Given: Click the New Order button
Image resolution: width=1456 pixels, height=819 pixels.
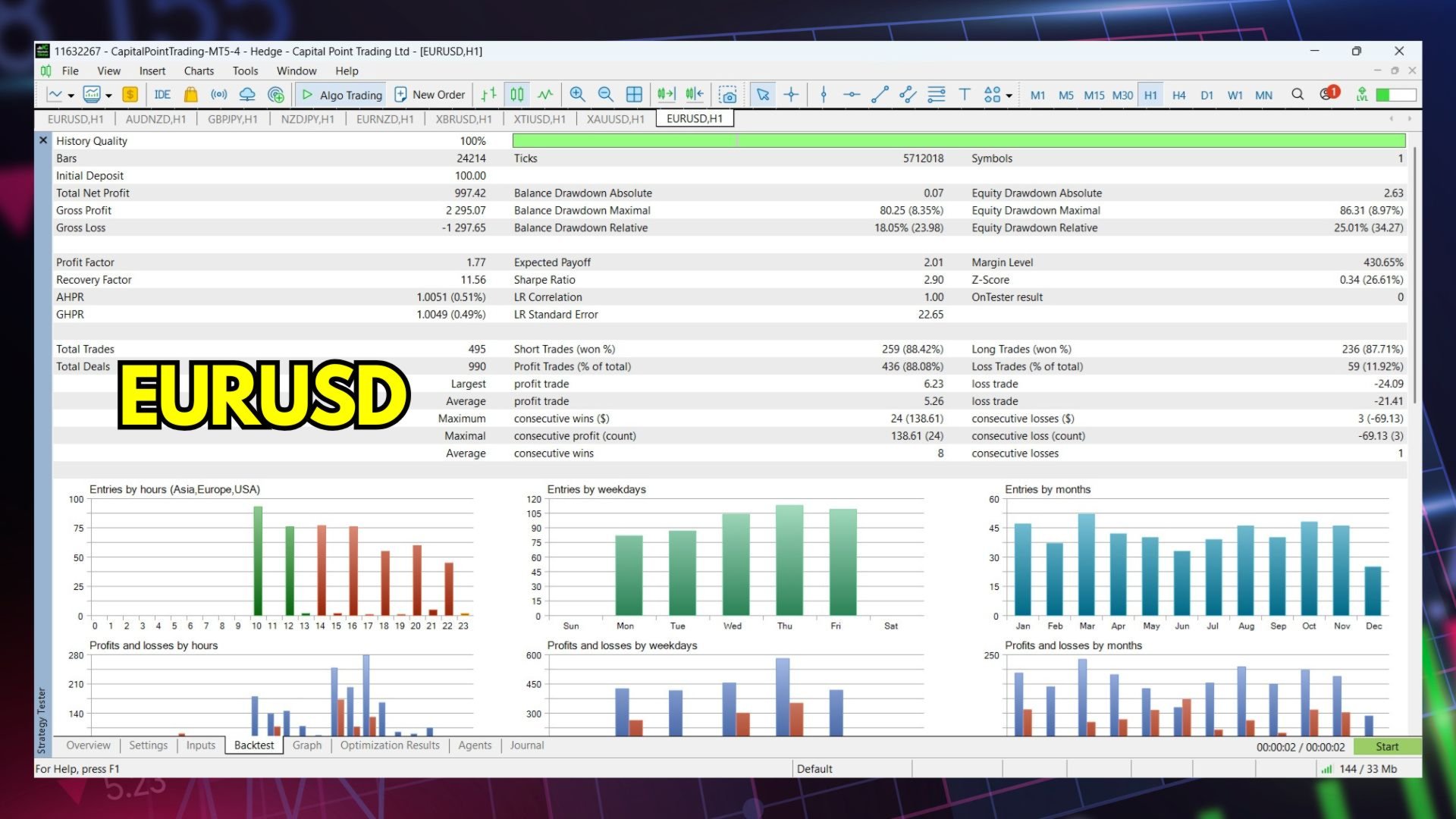Looking at the screenshot, I should [430, 95].
